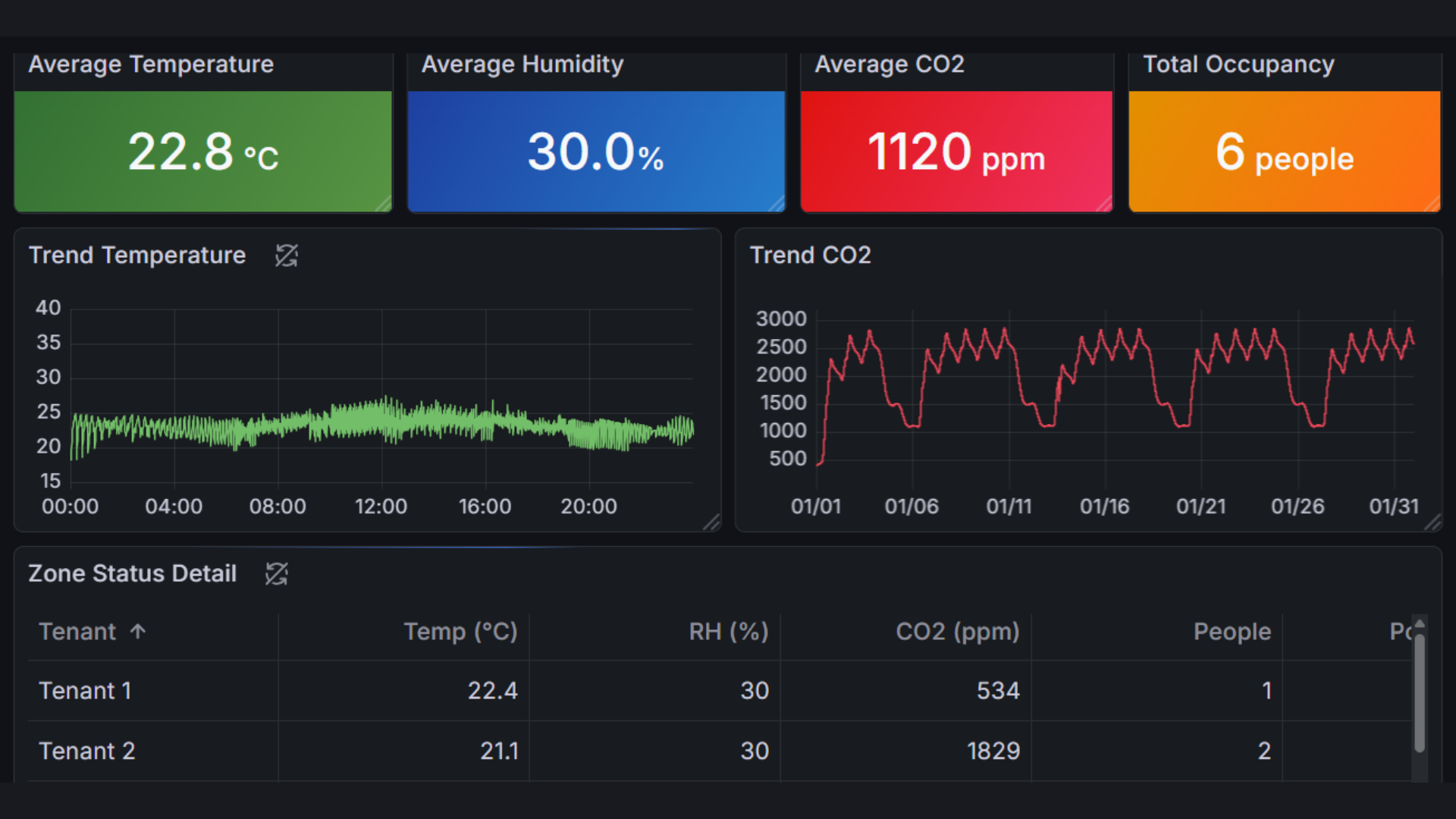
Task: Open the Trend CO2 panel title menu
Action: coord(810,256)
